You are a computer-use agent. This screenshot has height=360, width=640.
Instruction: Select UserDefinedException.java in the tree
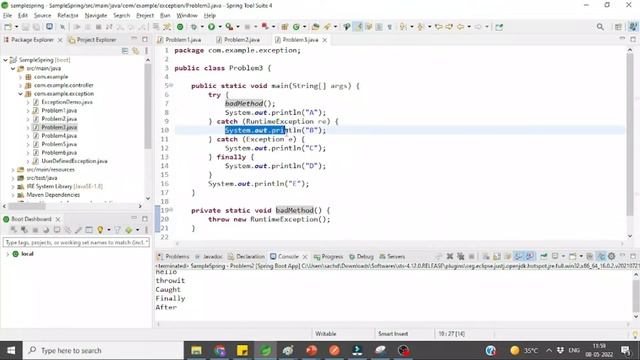74,161
